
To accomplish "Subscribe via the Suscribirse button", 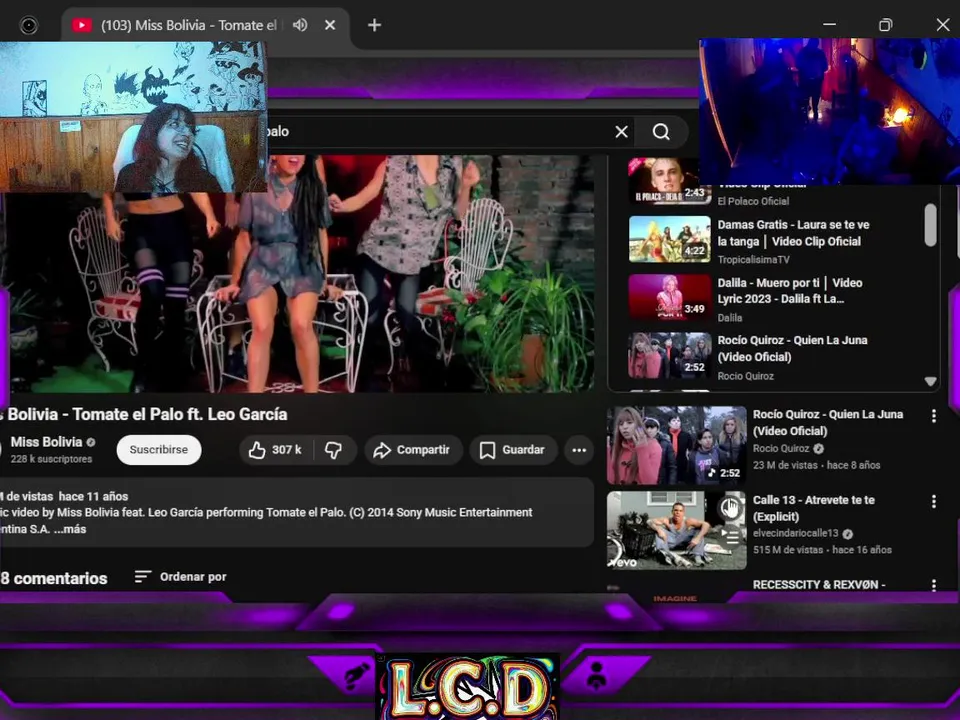I will [x=159, y=450].
